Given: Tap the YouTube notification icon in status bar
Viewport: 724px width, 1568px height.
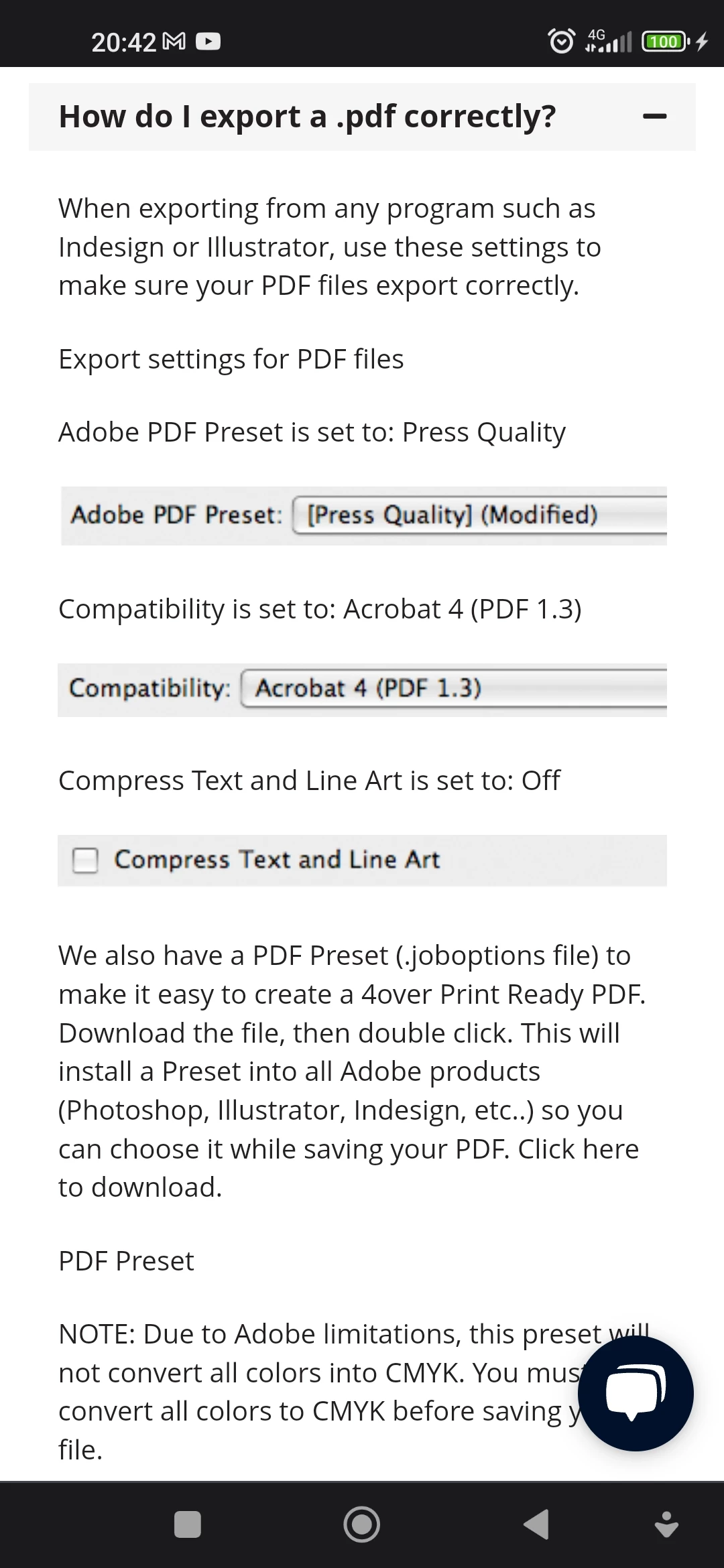Looking at the screenshot, I should (x=208, y=42).
